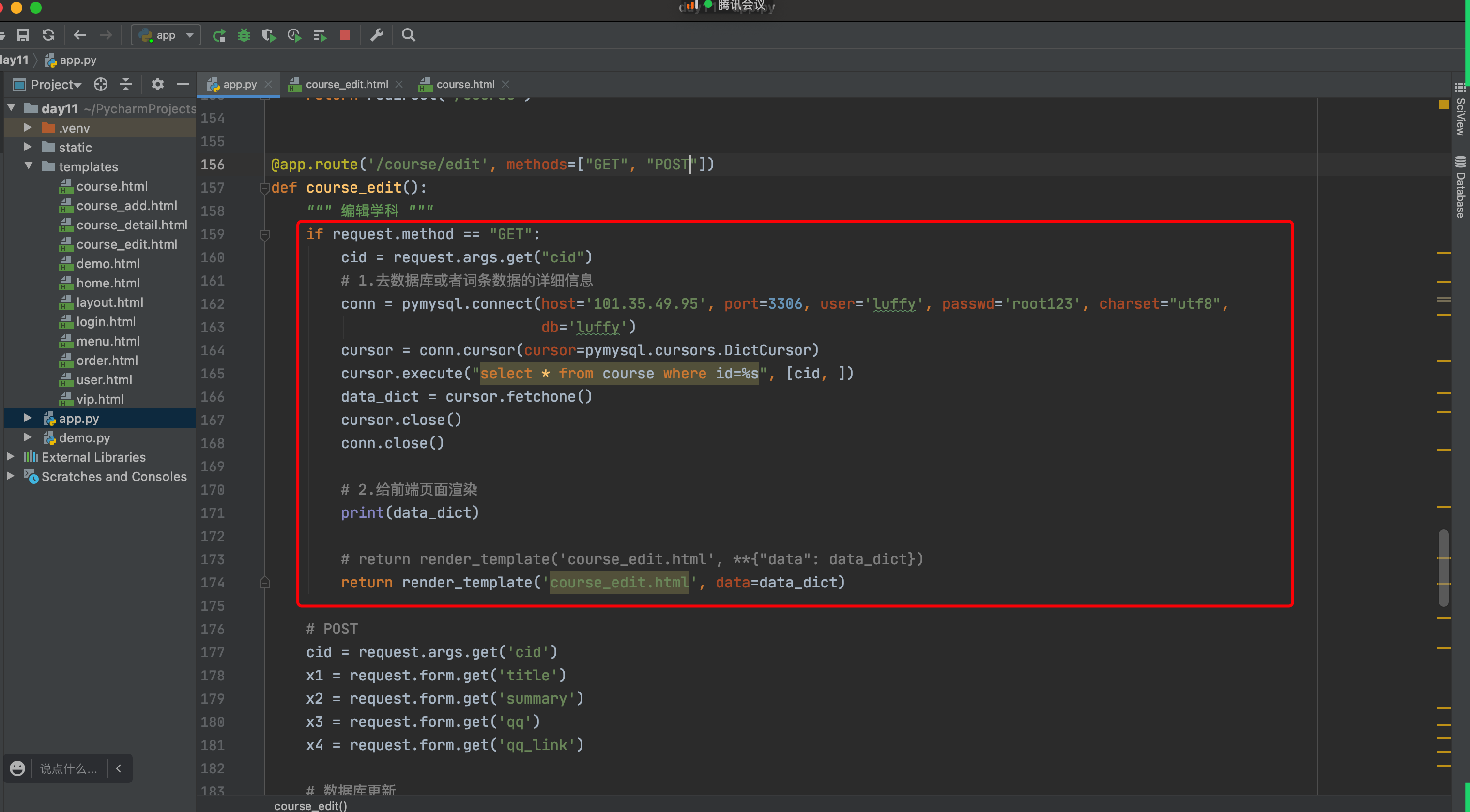Open the SciView side panel
The height and width of the screenshot is (812, 1470).
[x=1460, y=110]
